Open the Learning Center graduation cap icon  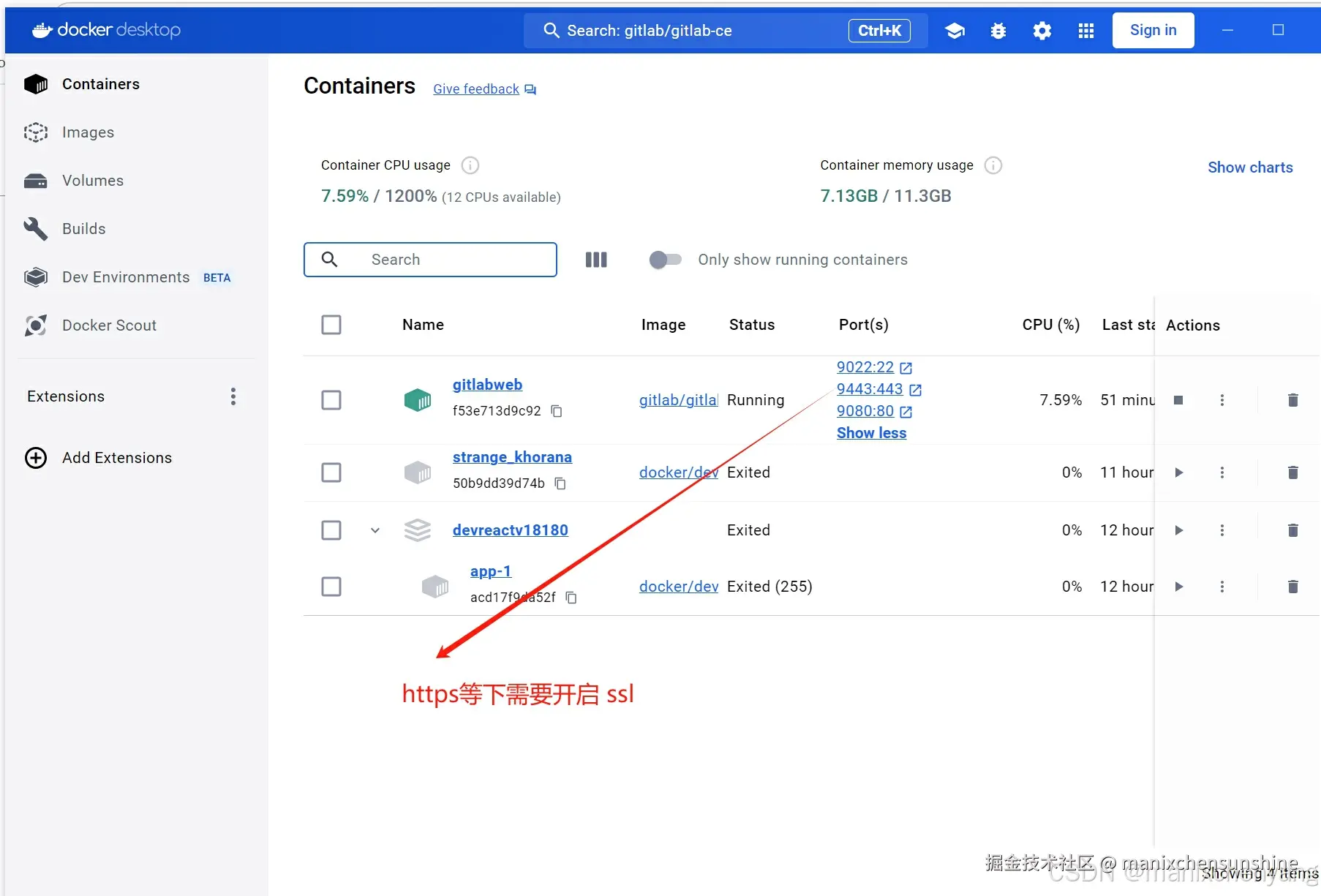(955, 31)
